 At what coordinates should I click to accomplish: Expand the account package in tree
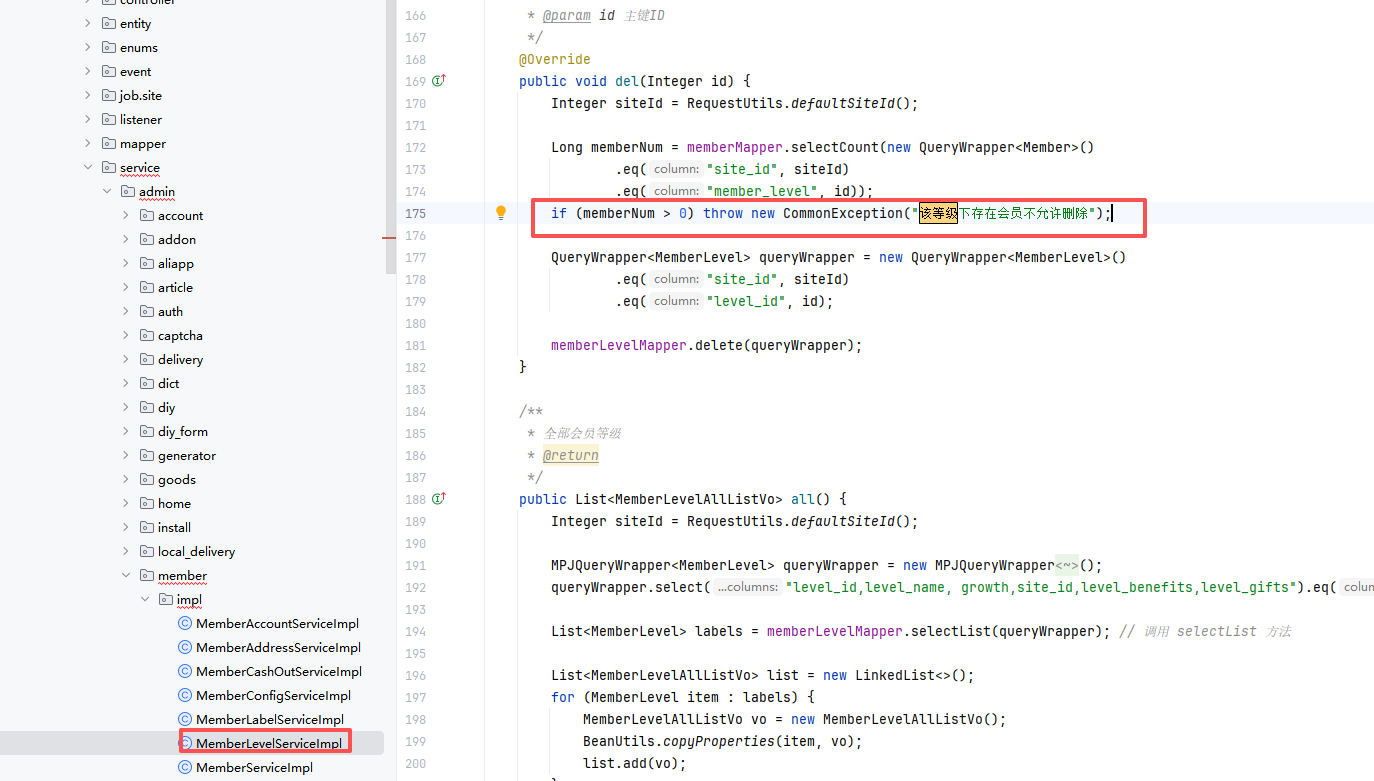click(126, 215)
